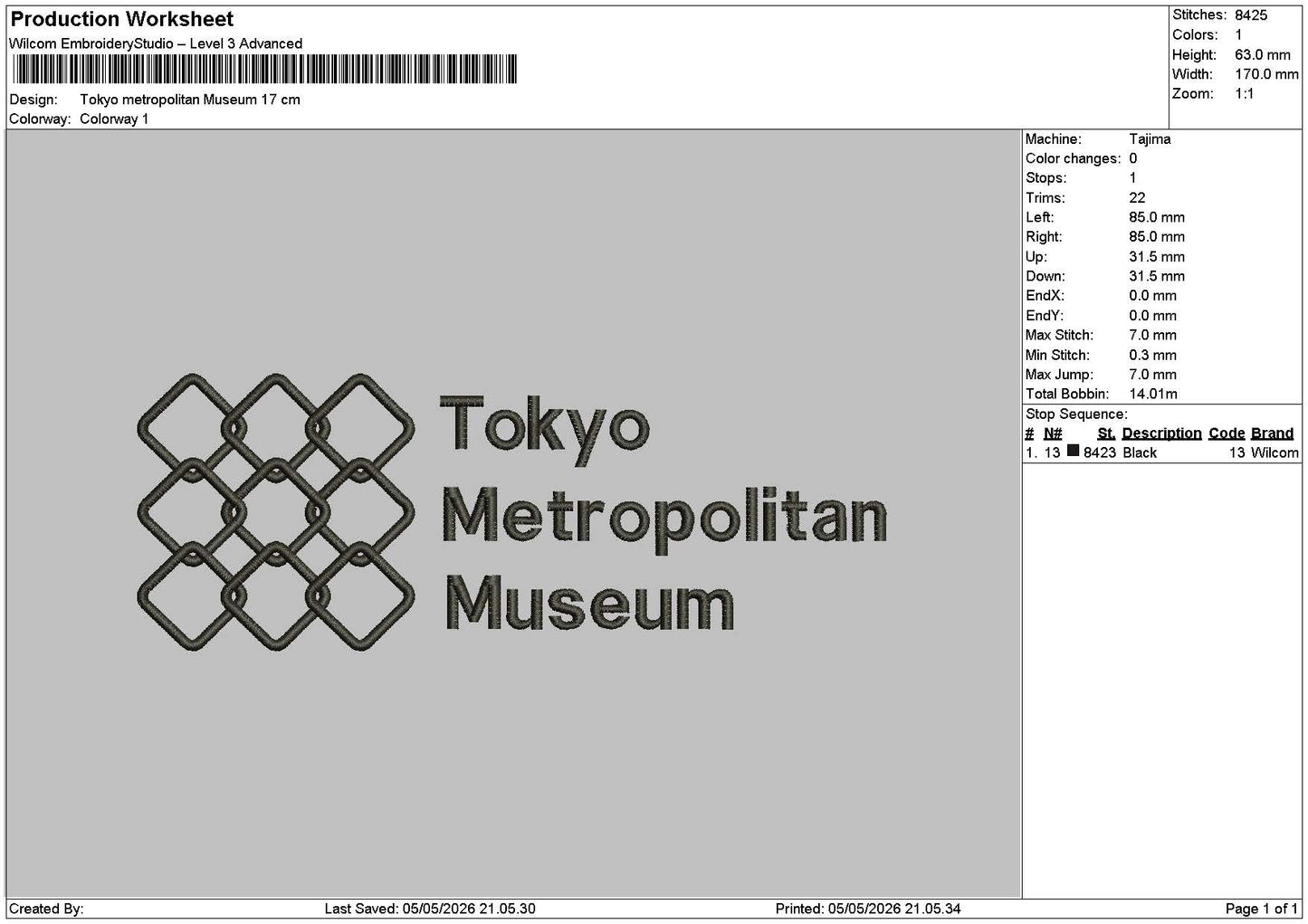Image resolution: width=1308 pixels, height=924 pixels.
Task: Click the embroidered word 'Metropolitan'
Action: pos(664,519)
